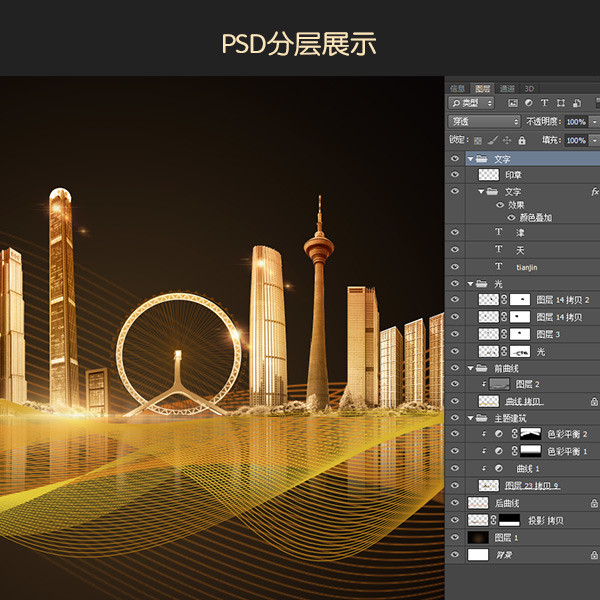Click the 色彩平衡 2 mask thumbnail
This screenshot has width=600, height=600.
click(530, 434)
